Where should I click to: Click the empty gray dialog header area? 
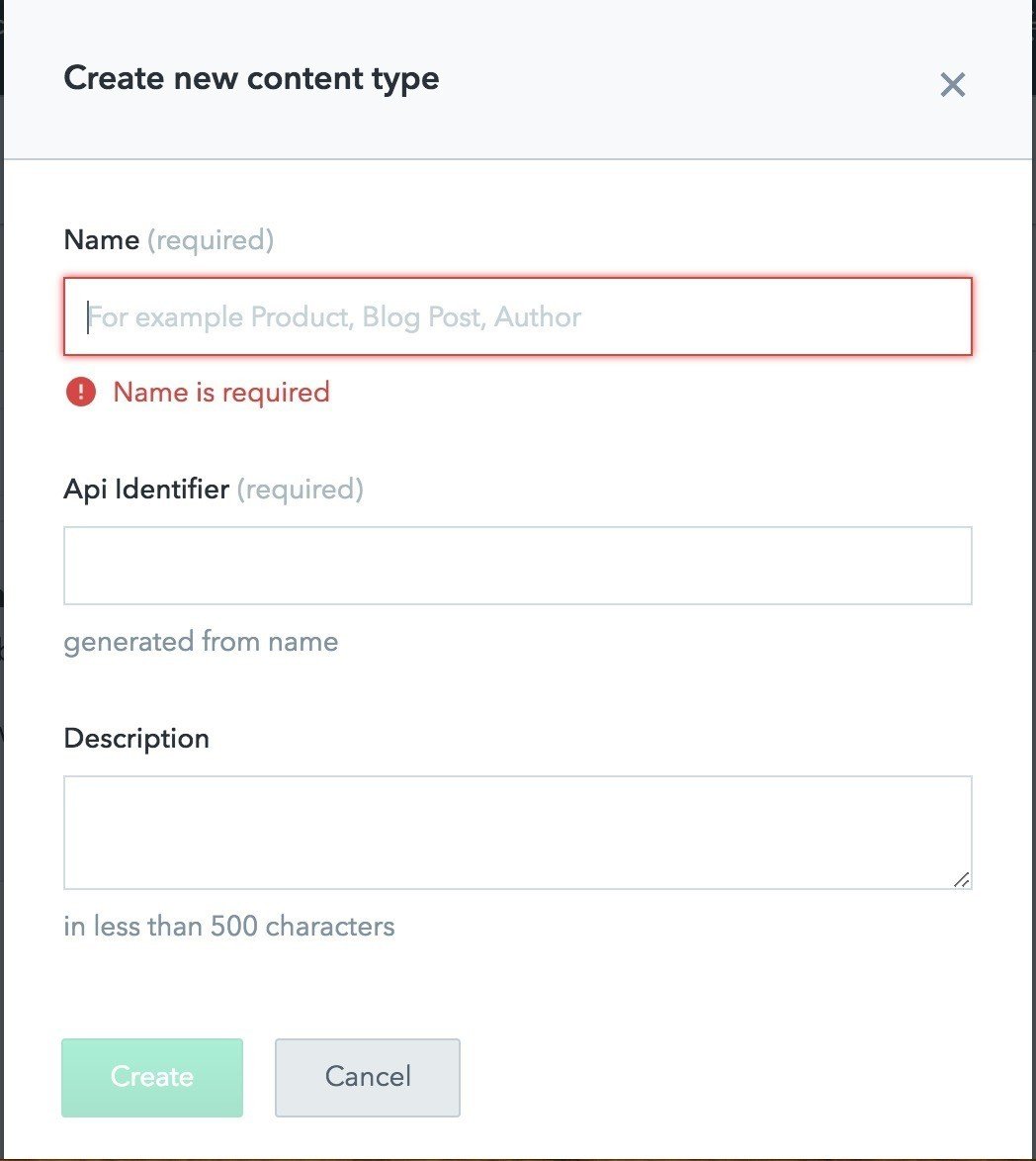(692, 79)
